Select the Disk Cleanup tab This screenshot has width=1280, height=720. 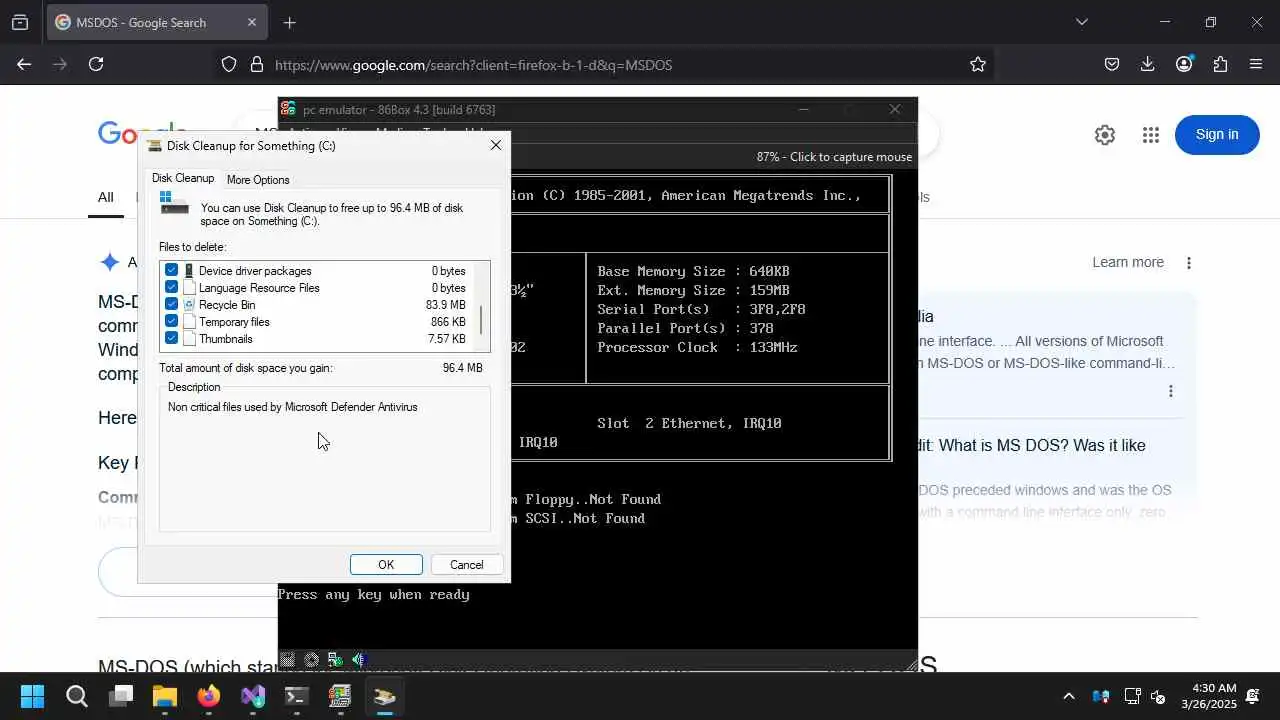click(183, 178)
